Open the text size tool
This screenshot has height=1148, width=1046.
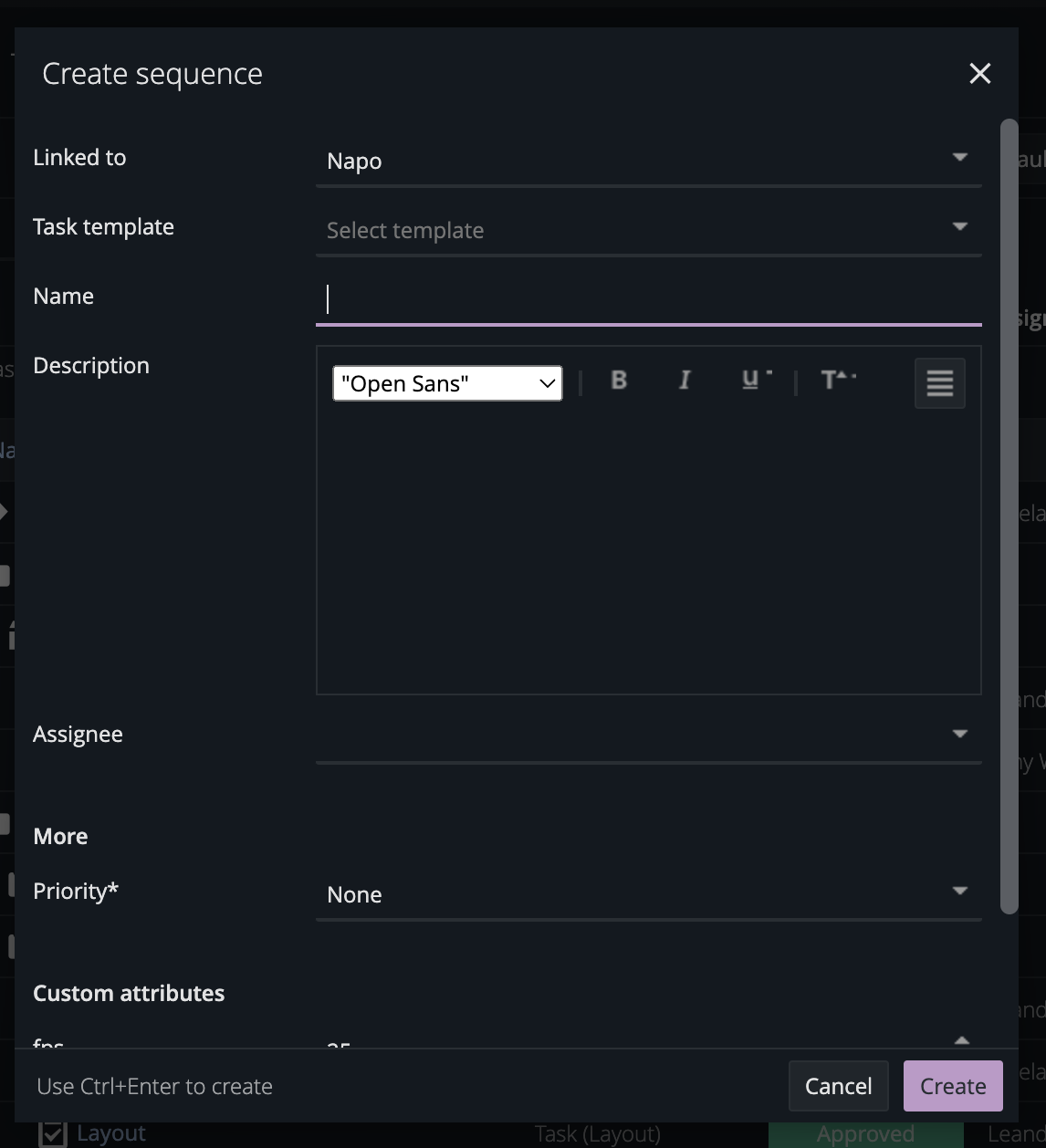coord(835,381)
